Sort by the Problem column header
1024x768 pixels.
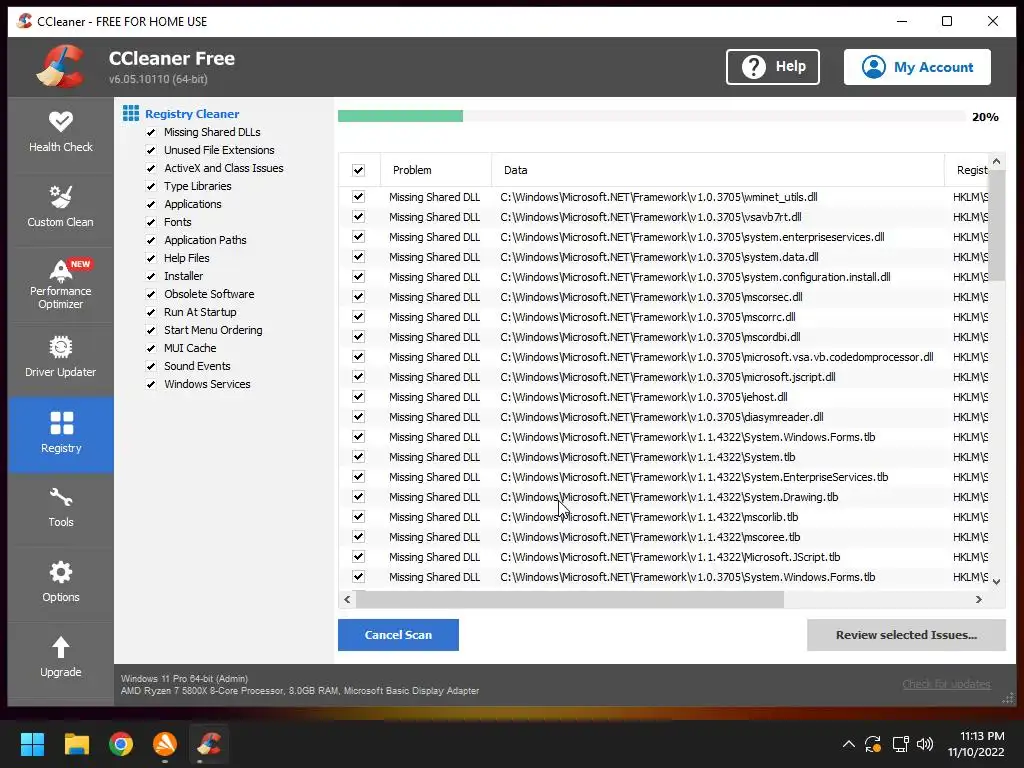436,170
